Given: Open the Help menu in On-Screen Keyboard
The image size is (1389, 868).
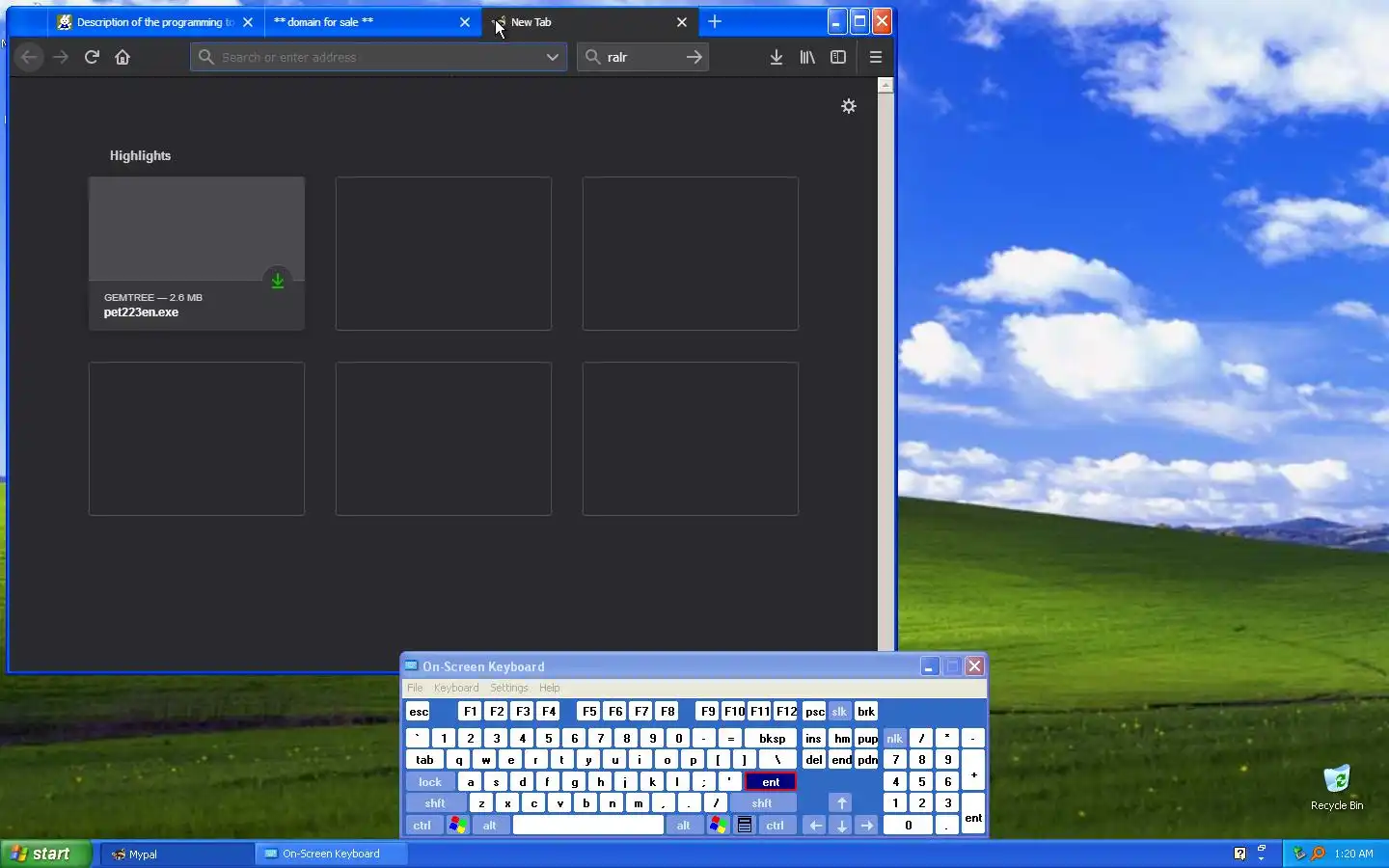Looking at the screenshot, I should pyautogui.click(x=550, y=688).
